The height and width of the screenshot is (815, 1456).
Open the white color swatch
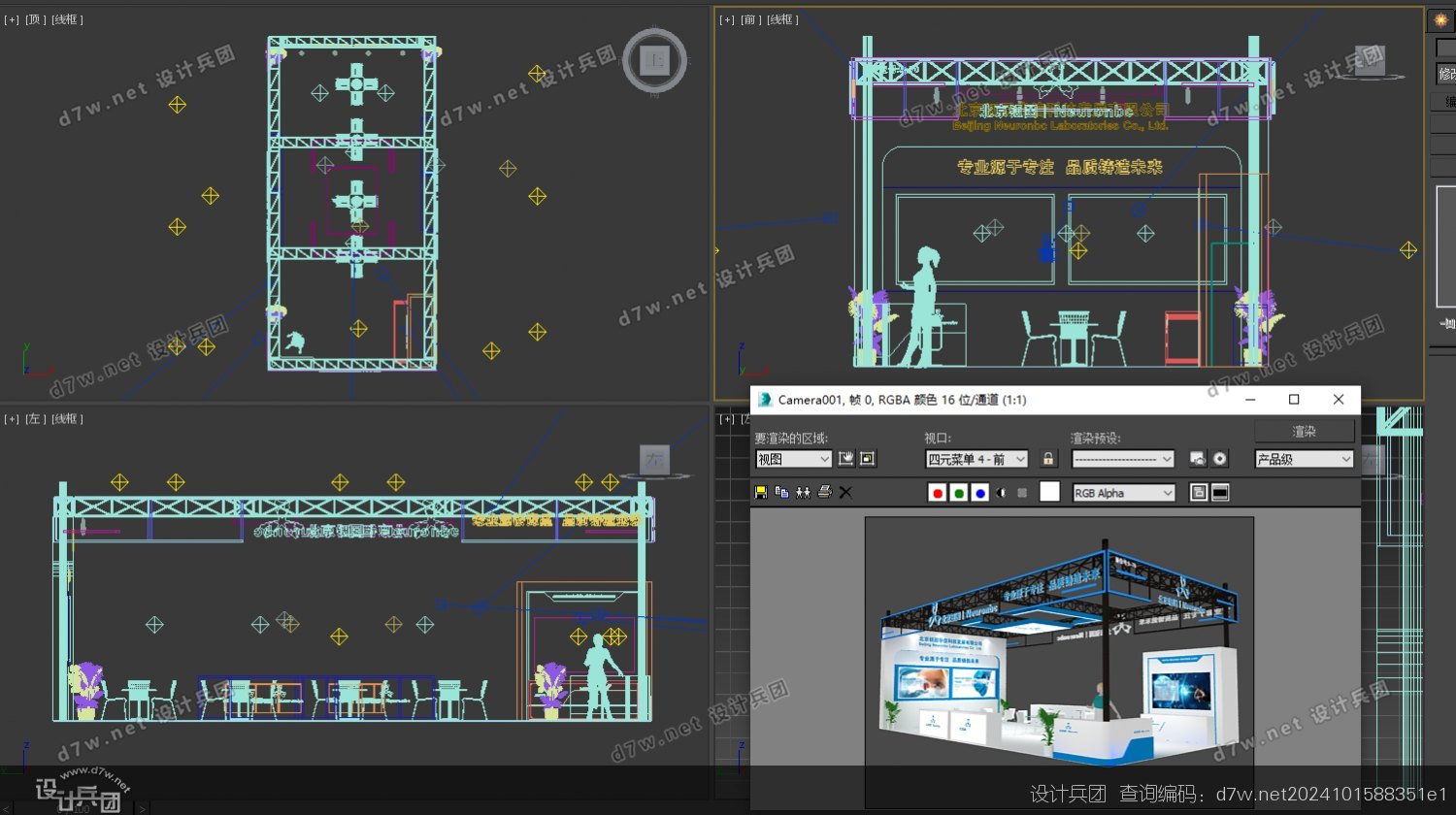coord(1049,492)
